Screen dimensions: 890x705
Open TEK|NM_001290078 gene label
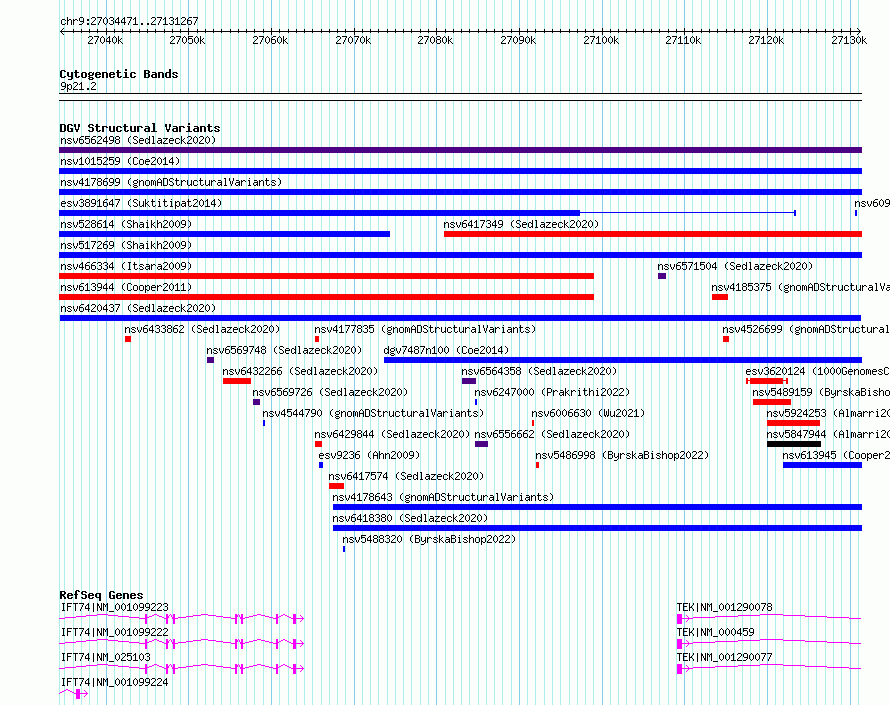point(724,607)
